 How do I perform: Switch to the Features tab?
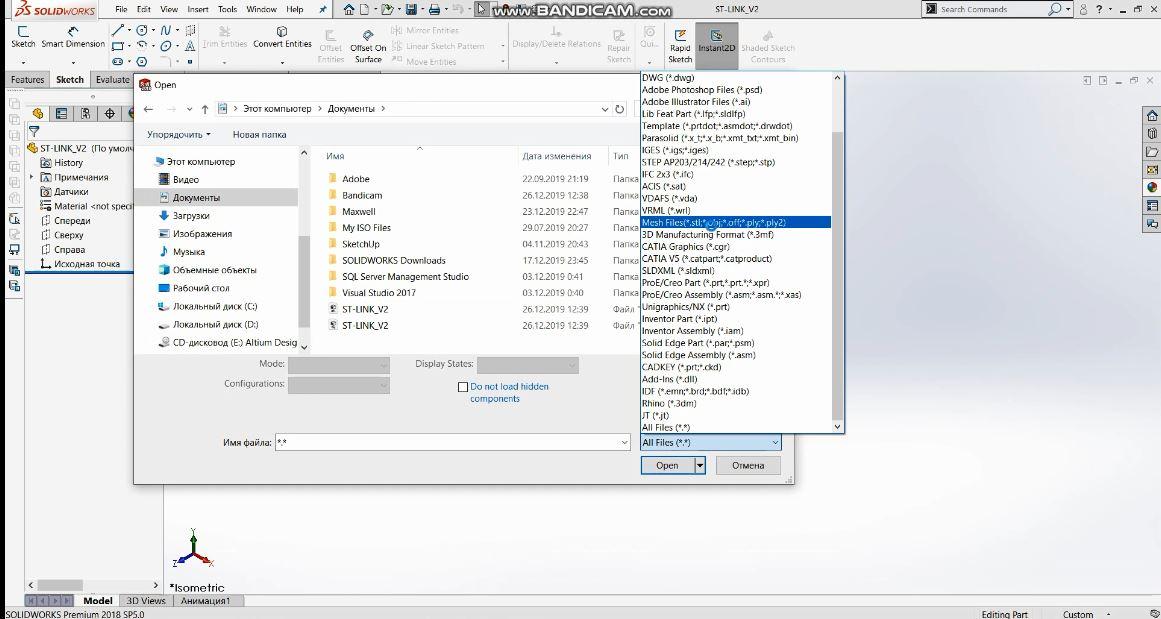pos(27,80)
